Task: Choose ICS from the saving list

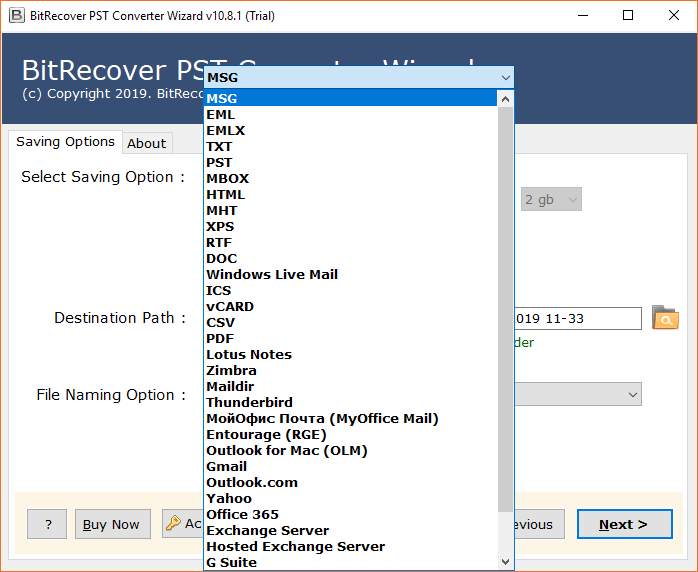Action: click(x=350, y=291)
